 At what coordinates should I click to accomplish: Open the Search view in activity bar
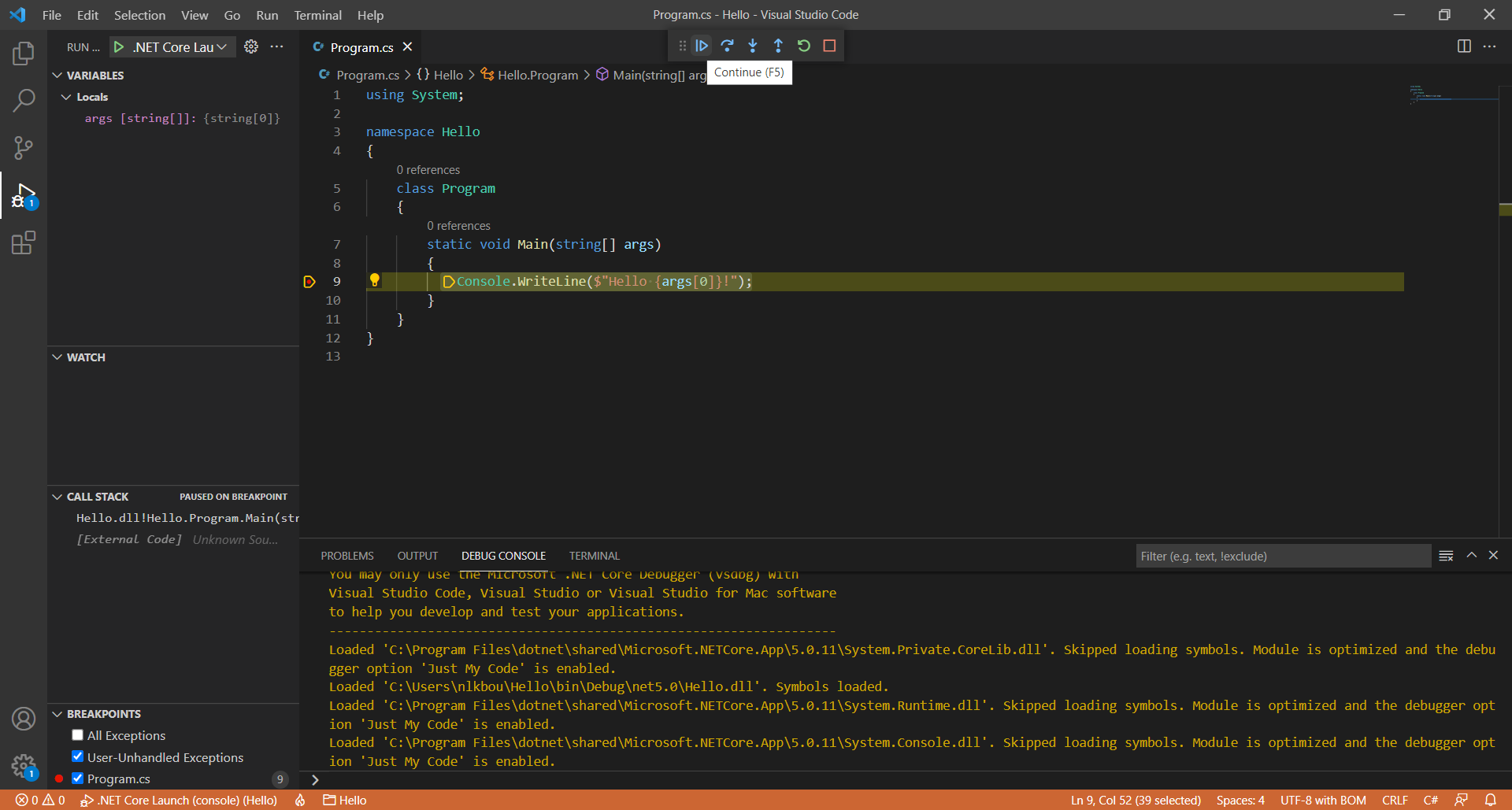tap(24, 101)
